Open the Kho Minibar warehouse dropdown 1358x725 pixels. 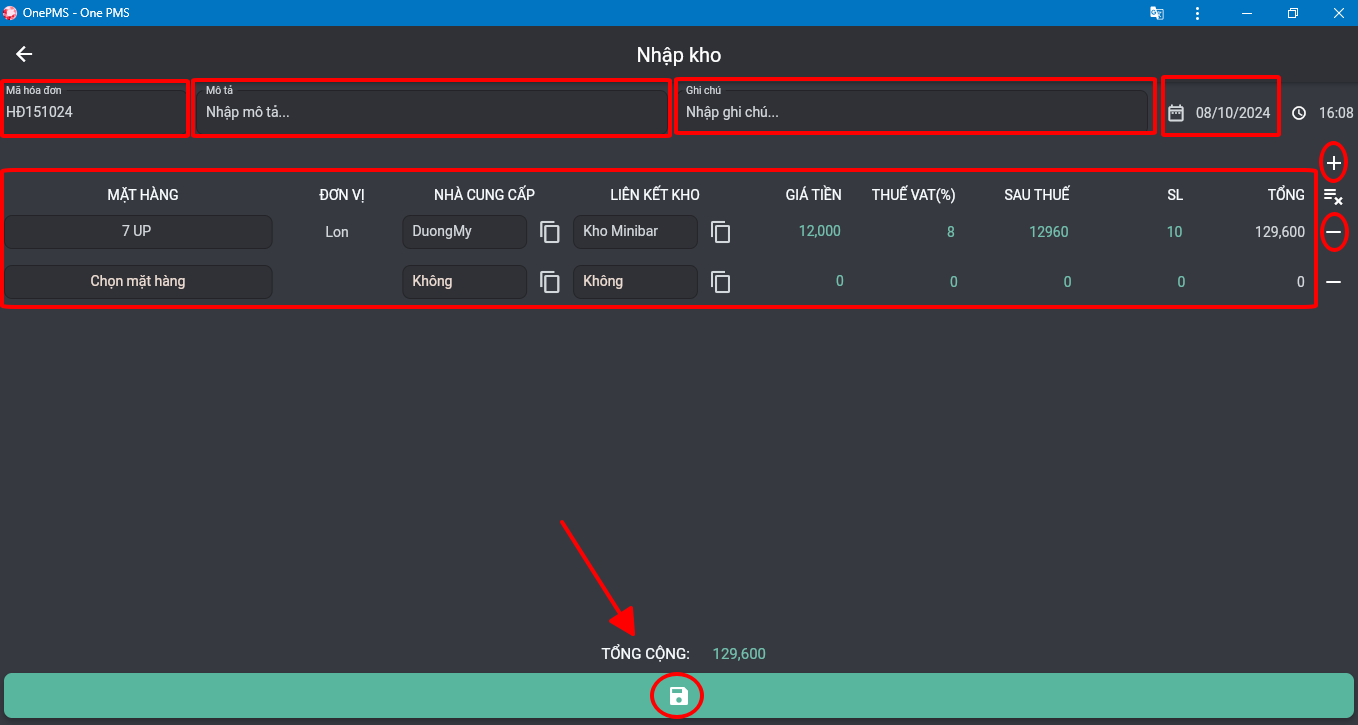(635, 232)
